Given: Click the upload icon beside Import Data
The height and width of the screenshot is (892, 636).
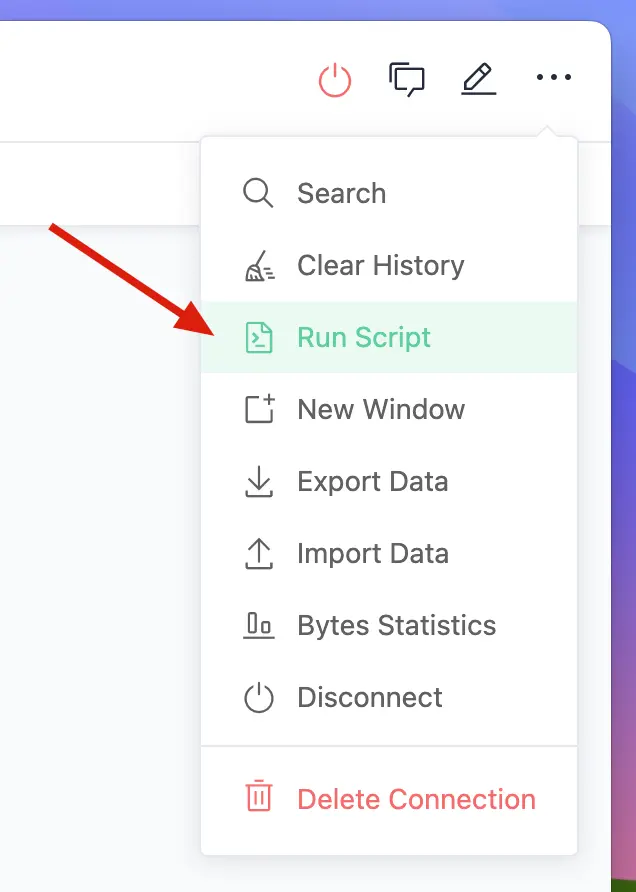Looking at the screenshot, I should click(258, 553).
